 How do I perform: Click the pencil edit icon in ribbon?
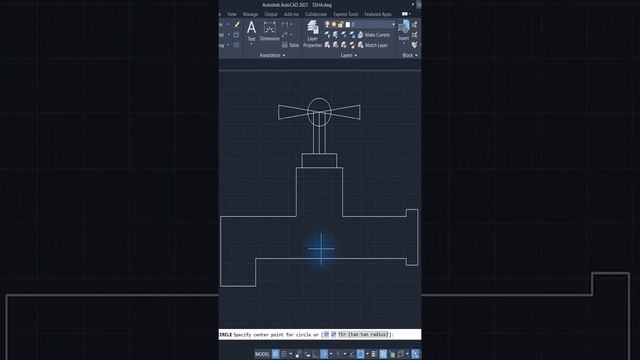[x=237, y=24]
